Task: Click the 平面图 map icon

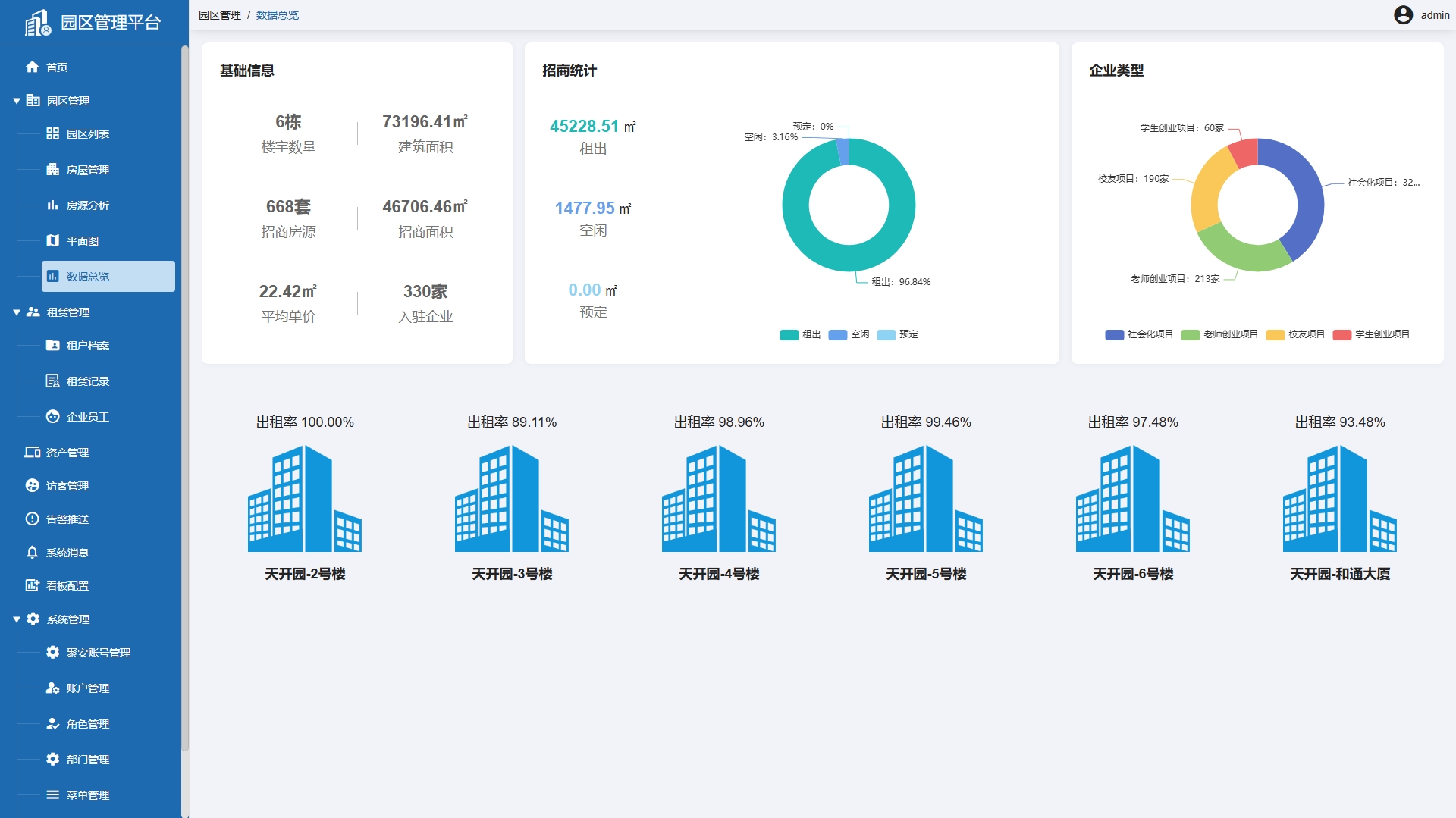Action: point(52,241)
